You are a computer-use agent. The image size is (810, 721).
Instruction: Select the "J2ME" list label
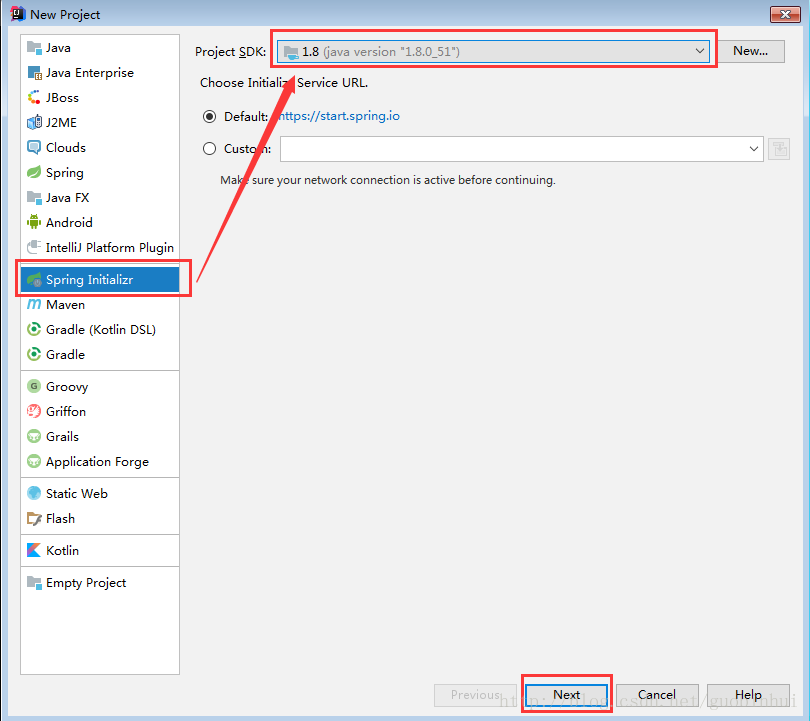point(61,122)
